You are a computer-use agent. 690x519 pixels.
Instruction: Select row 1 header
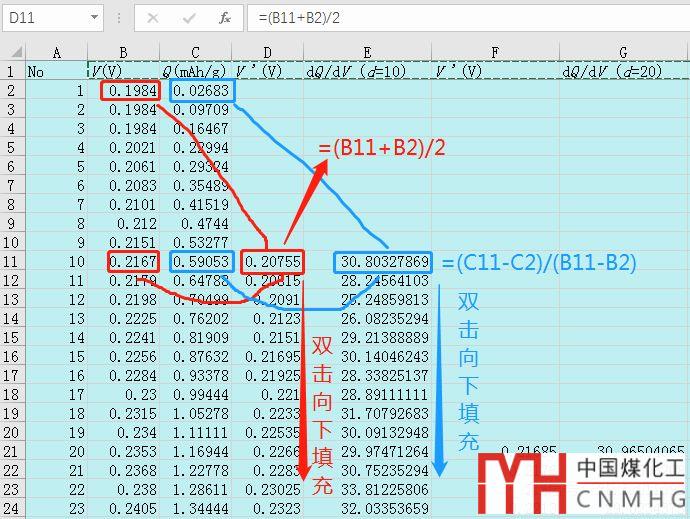click(12, 71)
